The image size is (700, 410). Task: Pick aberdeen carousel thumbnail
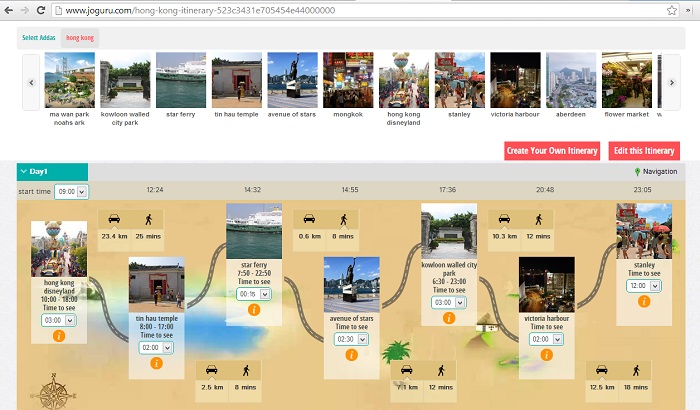coord(571,80)
